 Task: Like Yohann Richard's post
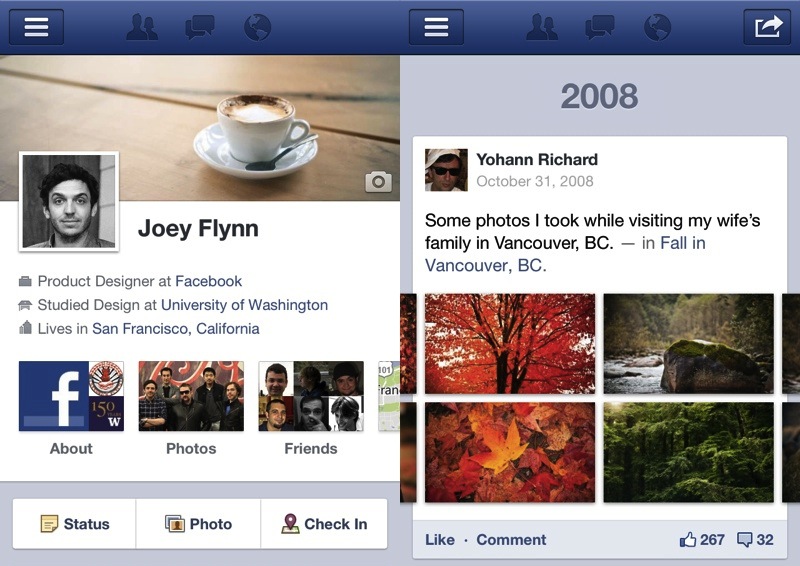coord(440,539)
